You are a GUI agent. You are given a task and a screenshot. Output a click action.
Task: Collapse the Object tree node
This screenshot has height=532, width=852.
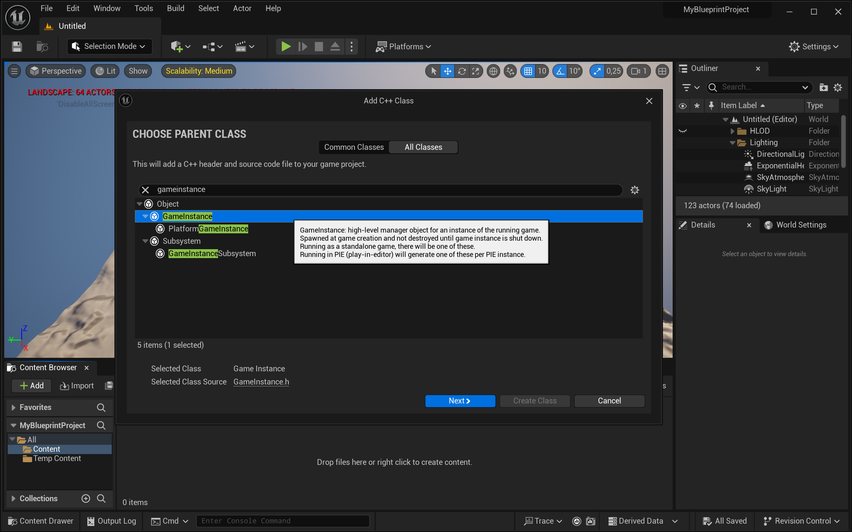point(140,204)
